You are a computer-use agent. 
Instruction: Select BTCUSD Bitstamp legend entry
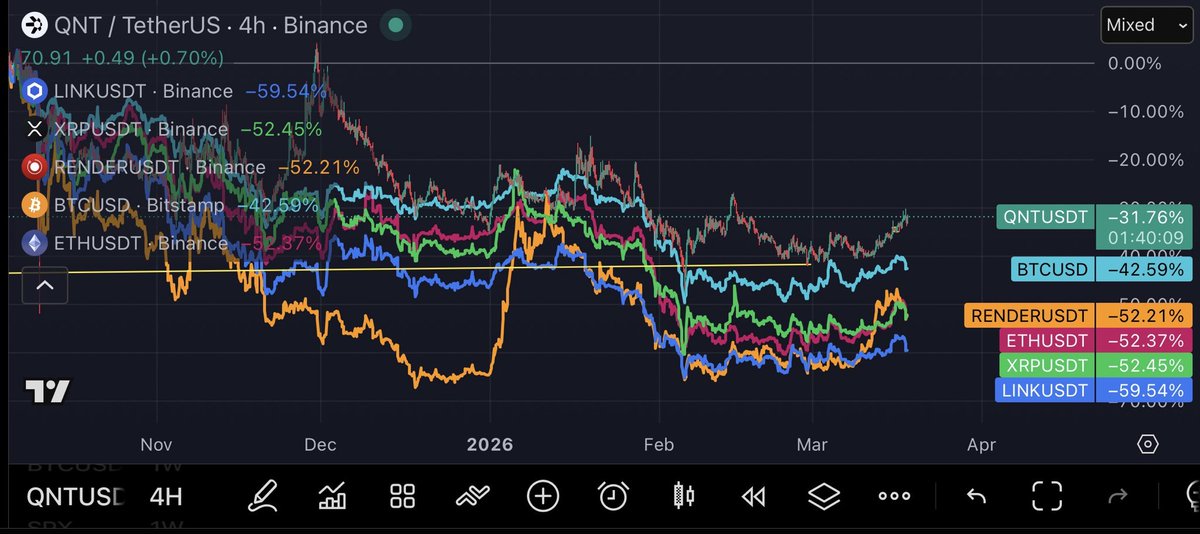click(x=168, y=205)
